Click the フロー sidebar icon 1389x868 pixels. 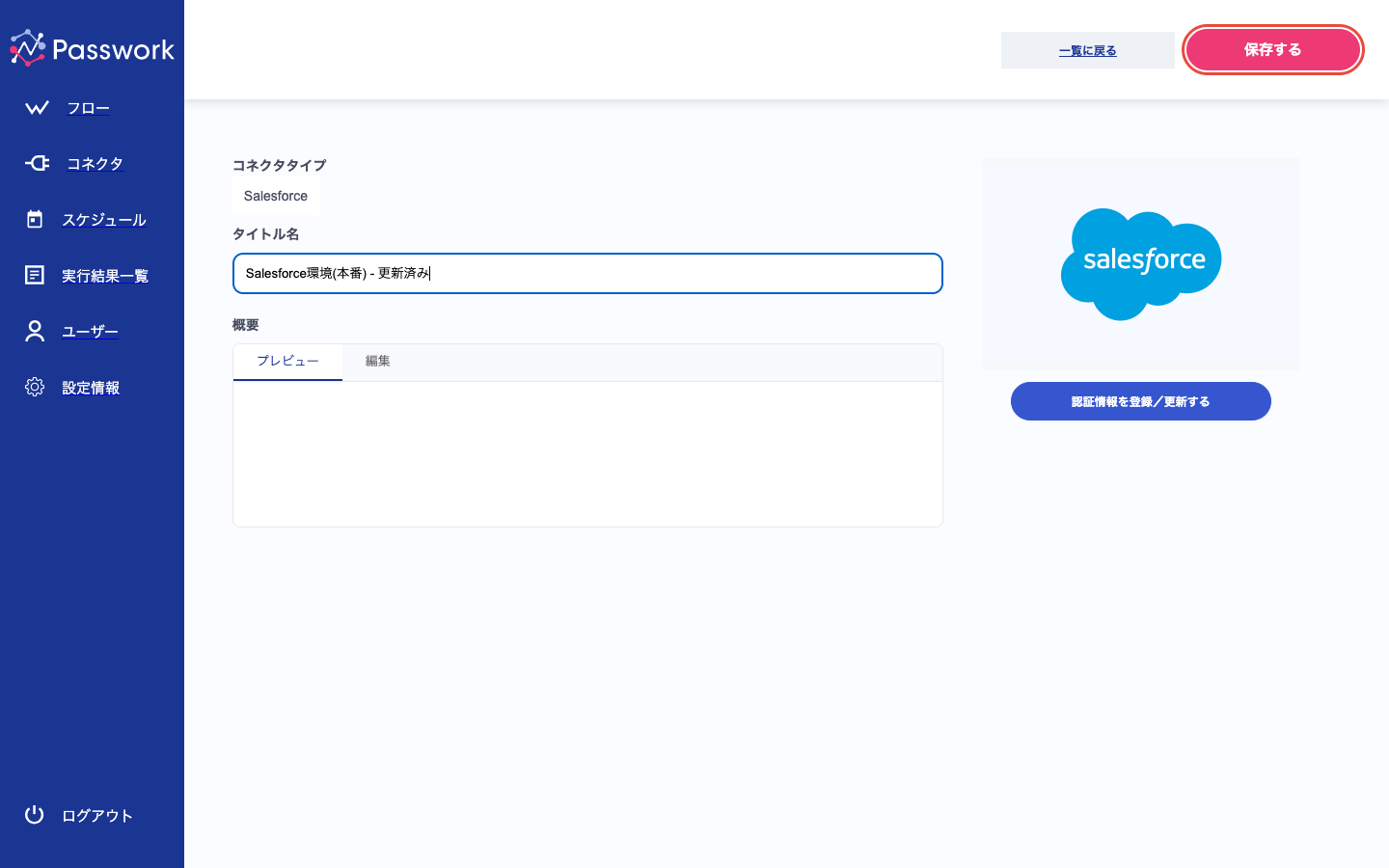(x=37, y=108)
